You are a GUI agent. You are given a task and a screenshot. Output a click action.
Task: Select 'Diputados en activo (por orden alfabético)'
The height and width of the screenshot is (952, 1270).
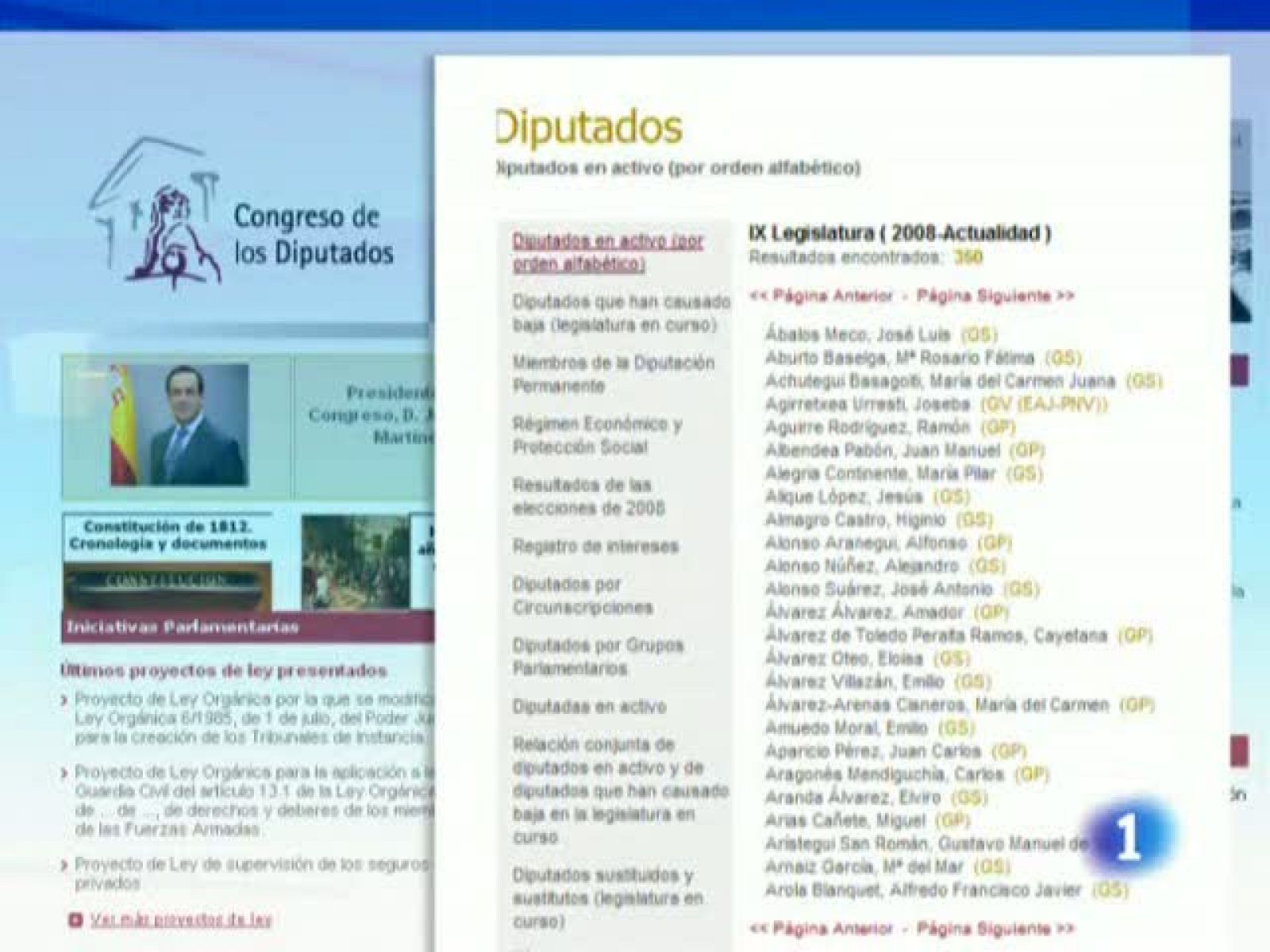tap(603, 252)
